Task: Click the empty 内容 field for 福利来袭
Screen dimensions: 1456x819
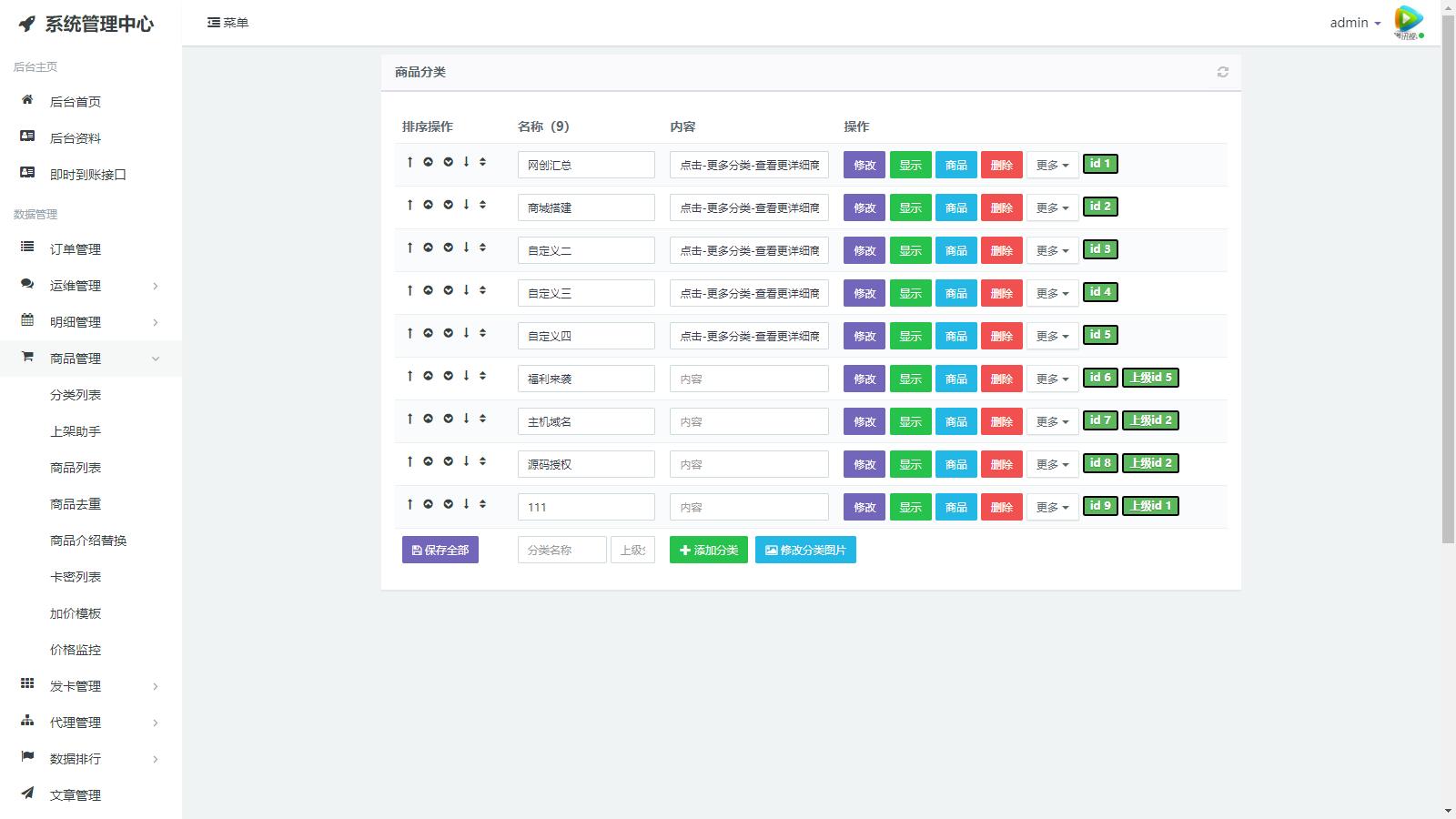Action: (749, 379)
